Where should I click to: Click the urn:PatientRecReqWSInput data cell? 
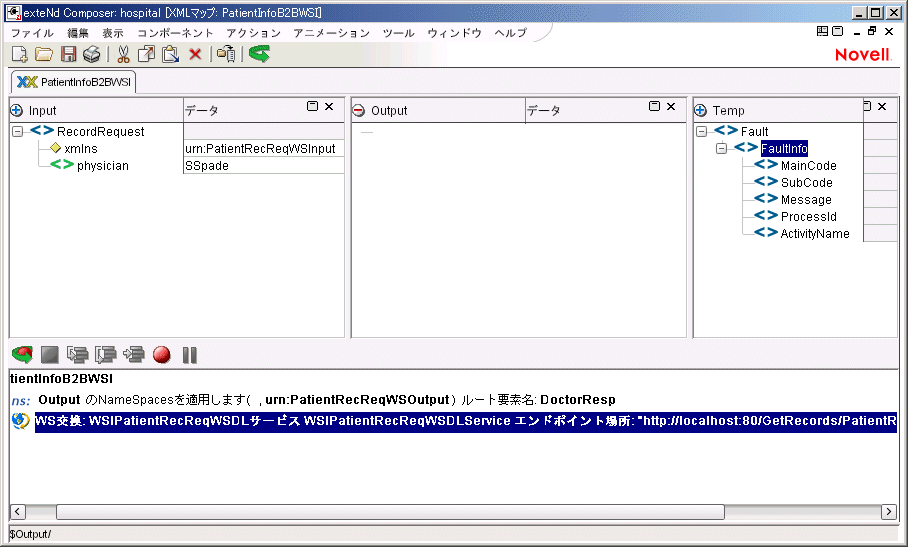point(263,149)
